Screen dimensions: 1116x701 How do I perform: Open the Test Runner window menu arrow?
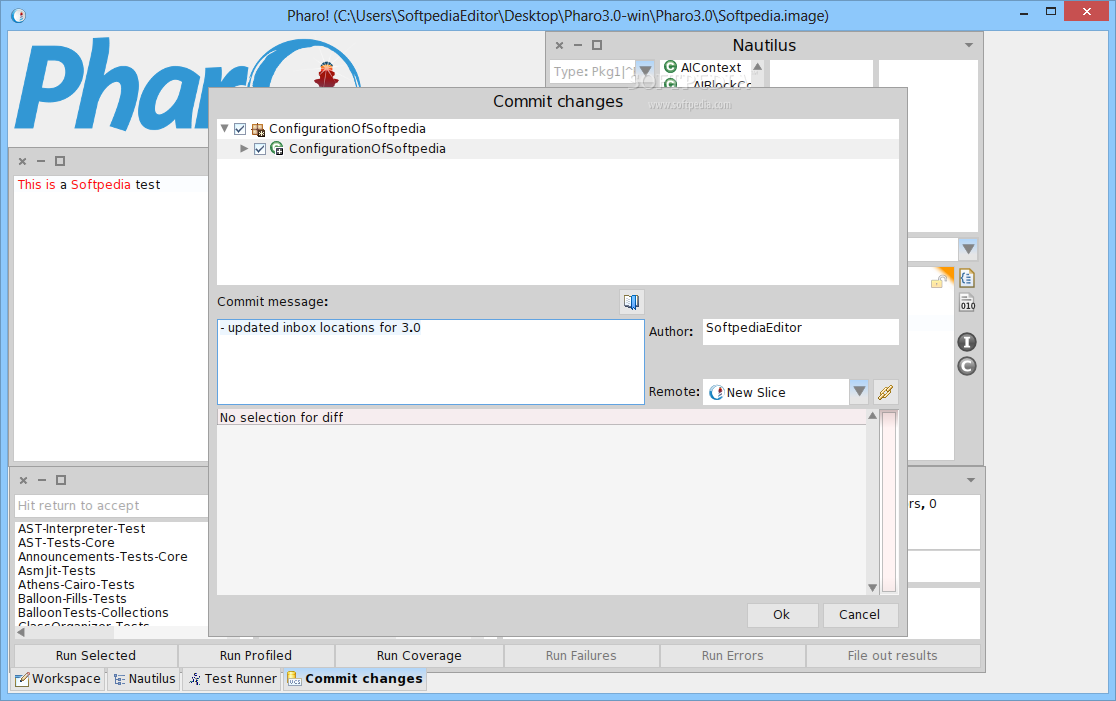971,480
